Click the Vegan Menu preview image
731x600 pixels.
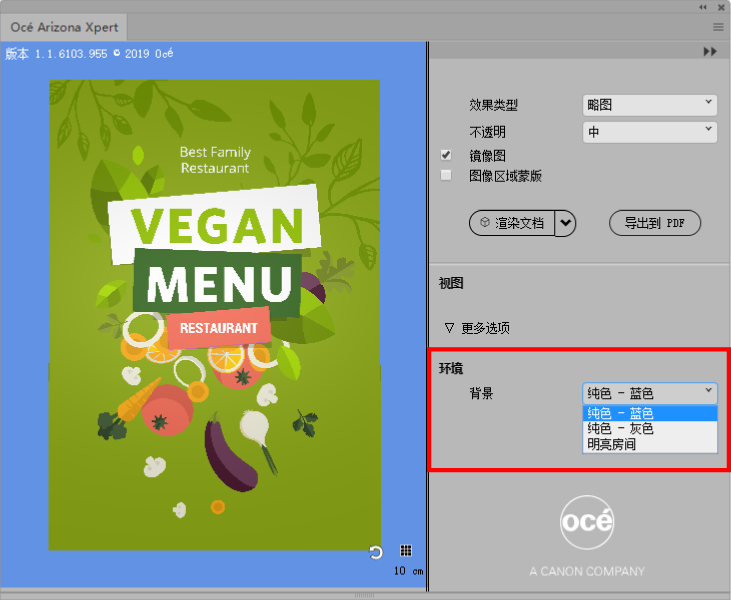point(214,314)
